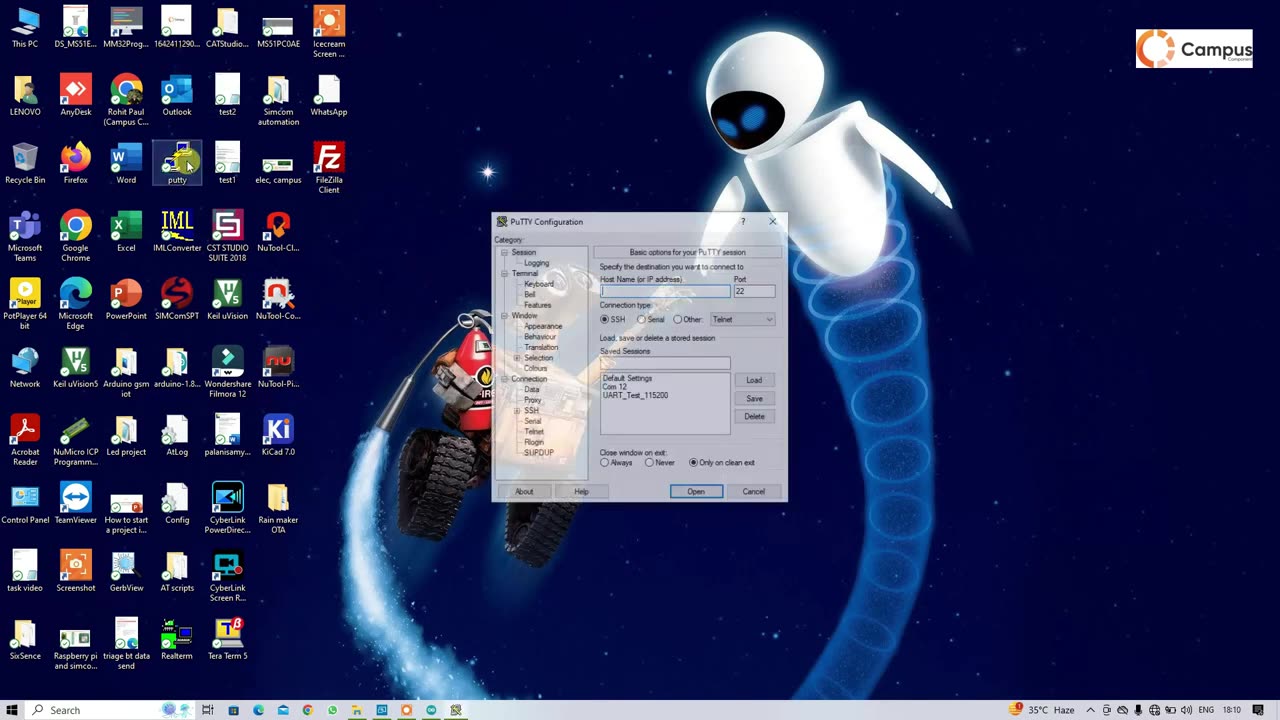Open the IMLConverter desktop icon
Viewport: 1280px width, 720px height.
tap(177, 231)
